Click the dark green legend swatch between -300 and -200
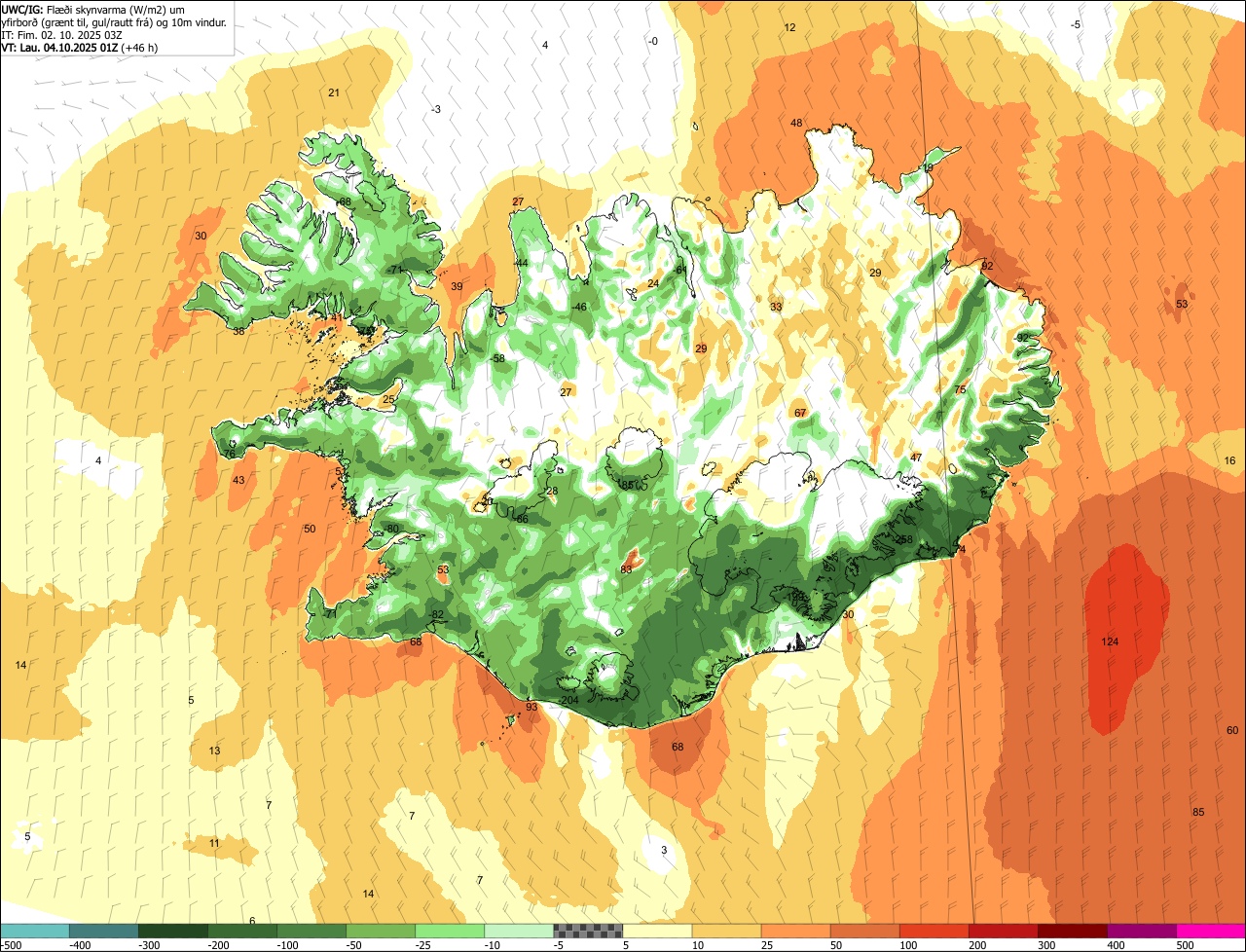1246x952 pixels. 172,931
